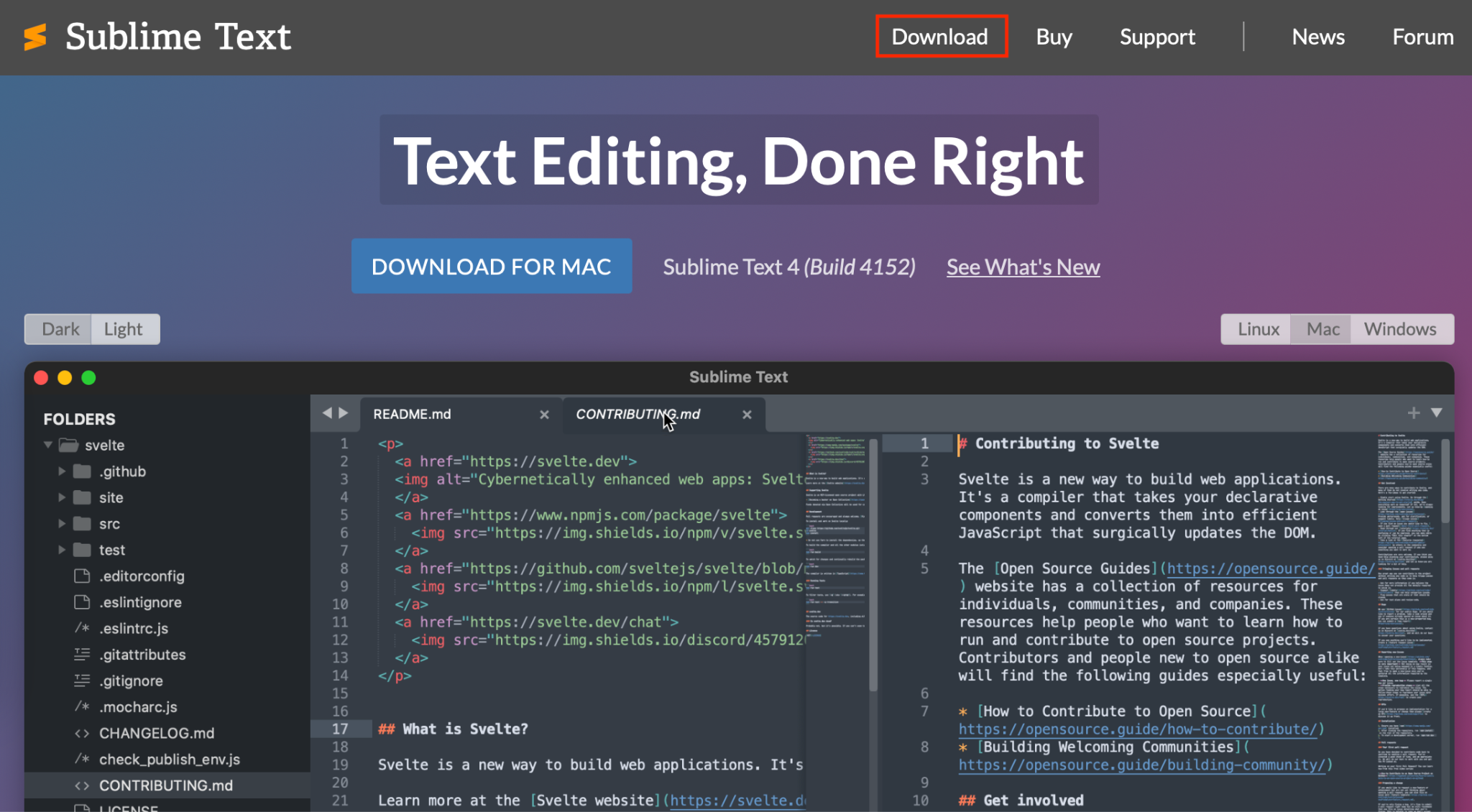This screenshot has width=1472, height=812.
Task: Click the DOWNLOAD FOR MAC button
Action: [x=492, y=266]
